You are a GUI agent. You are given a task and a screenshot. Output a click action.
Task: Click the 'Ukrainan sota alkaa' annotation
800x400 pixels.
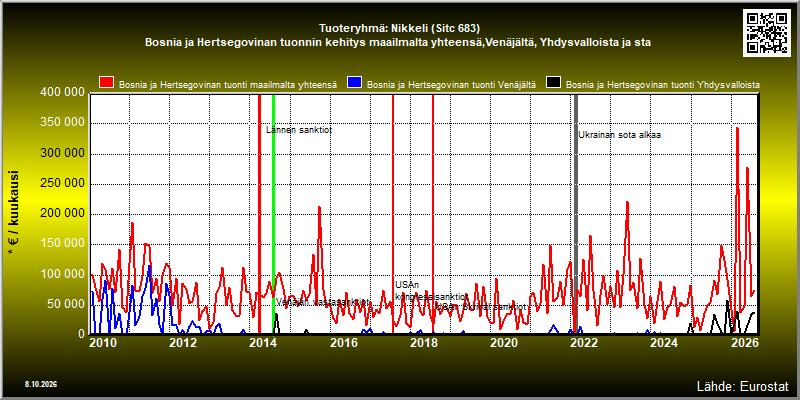point(619,135)
